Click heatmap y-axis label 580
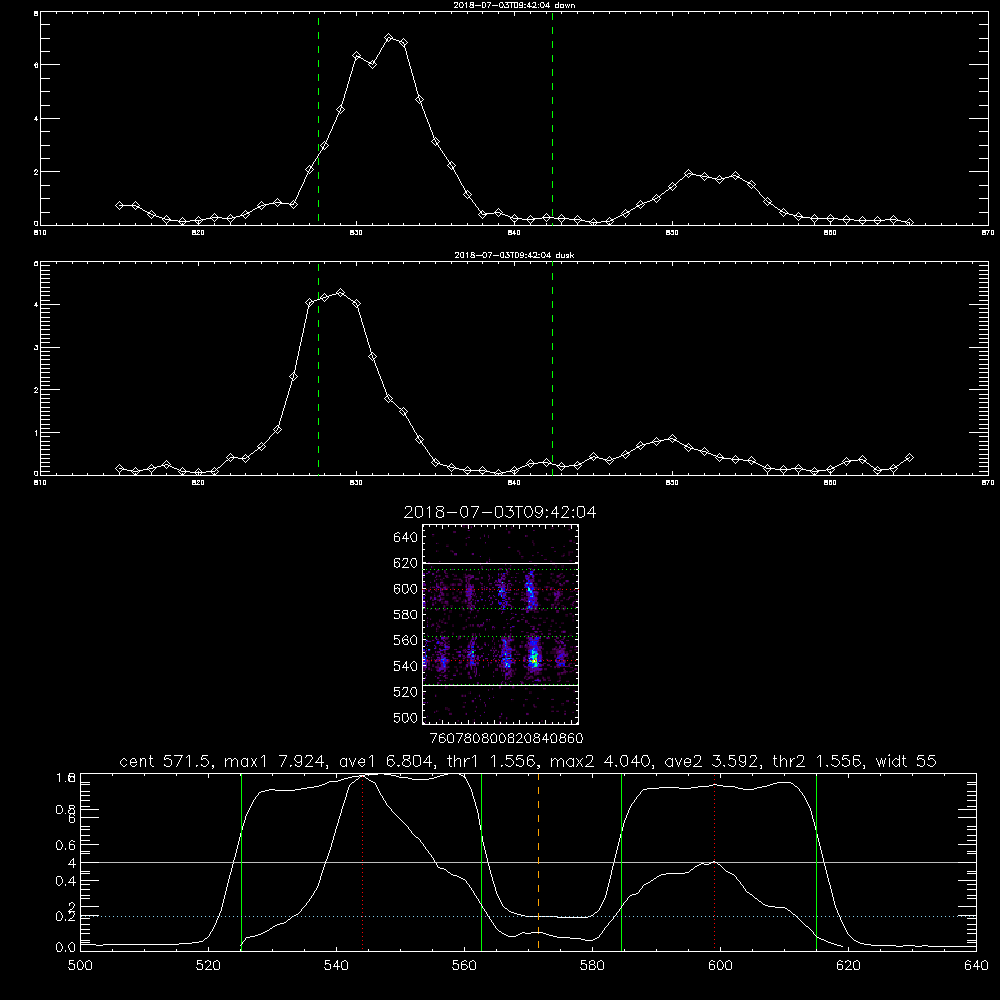 pos(406,615)
